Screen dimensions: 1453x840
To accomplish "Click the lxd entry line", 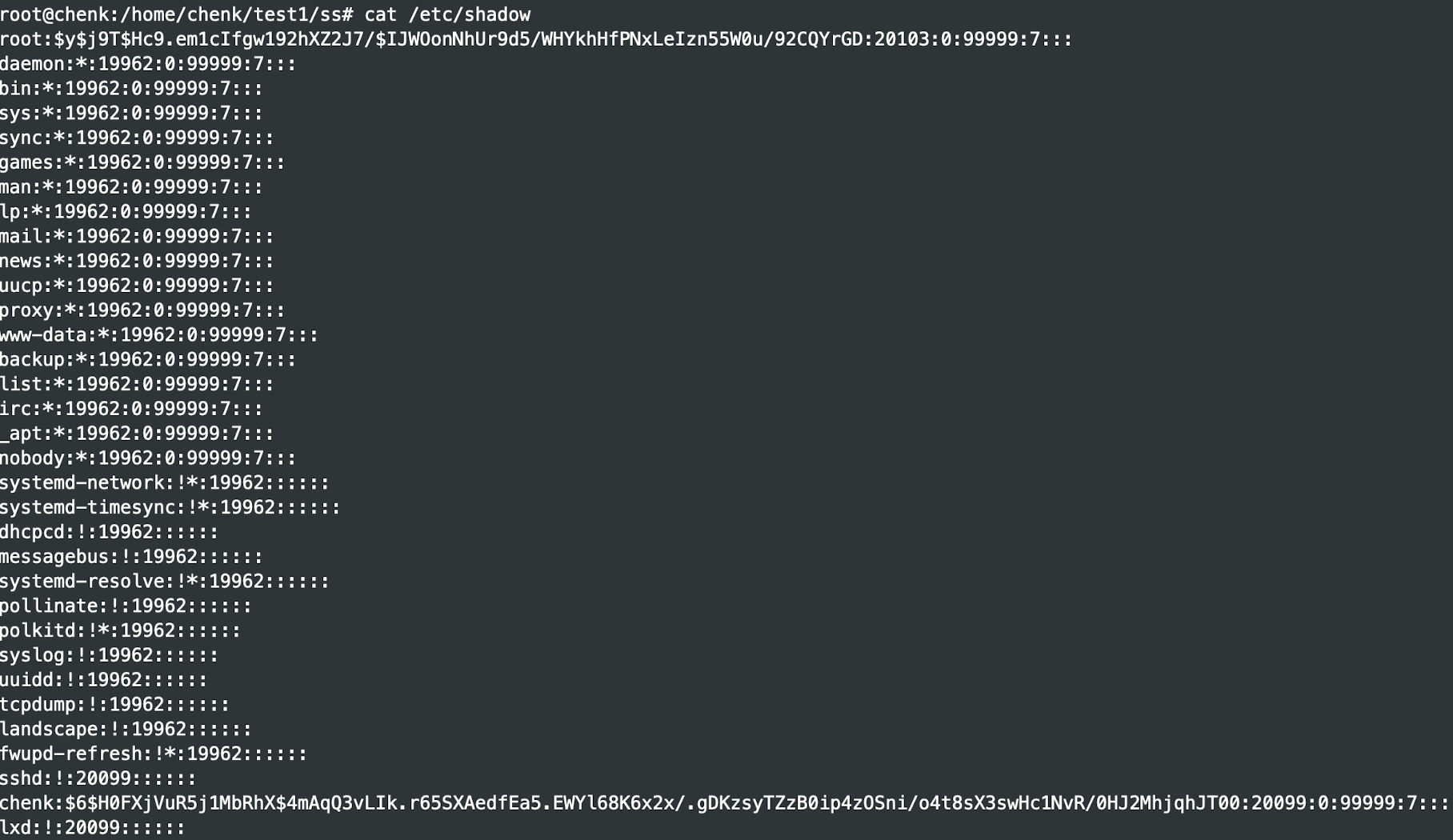I will (x=92, y=827).
